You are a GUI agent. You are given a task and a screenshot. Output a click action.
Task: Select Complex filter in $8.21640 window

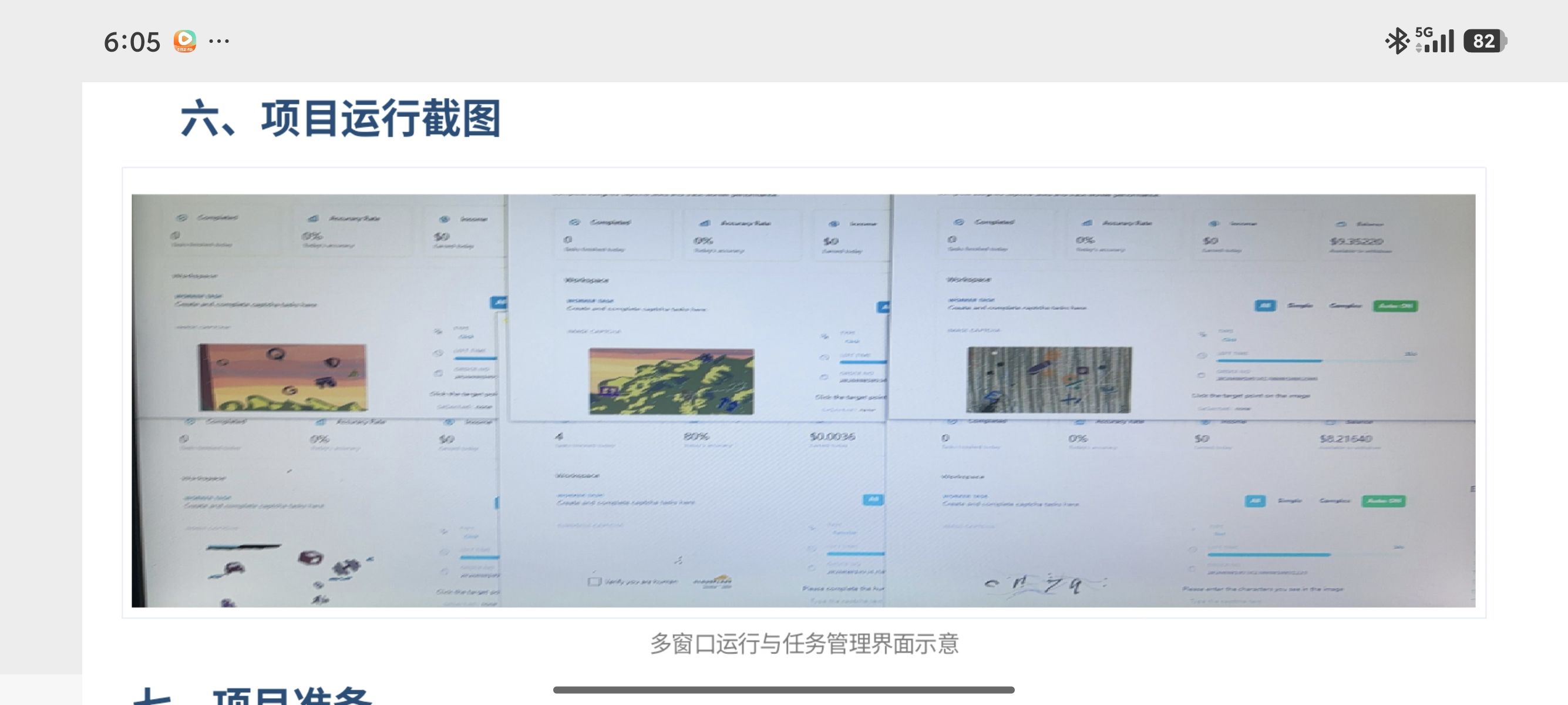tap(1334, 501)
